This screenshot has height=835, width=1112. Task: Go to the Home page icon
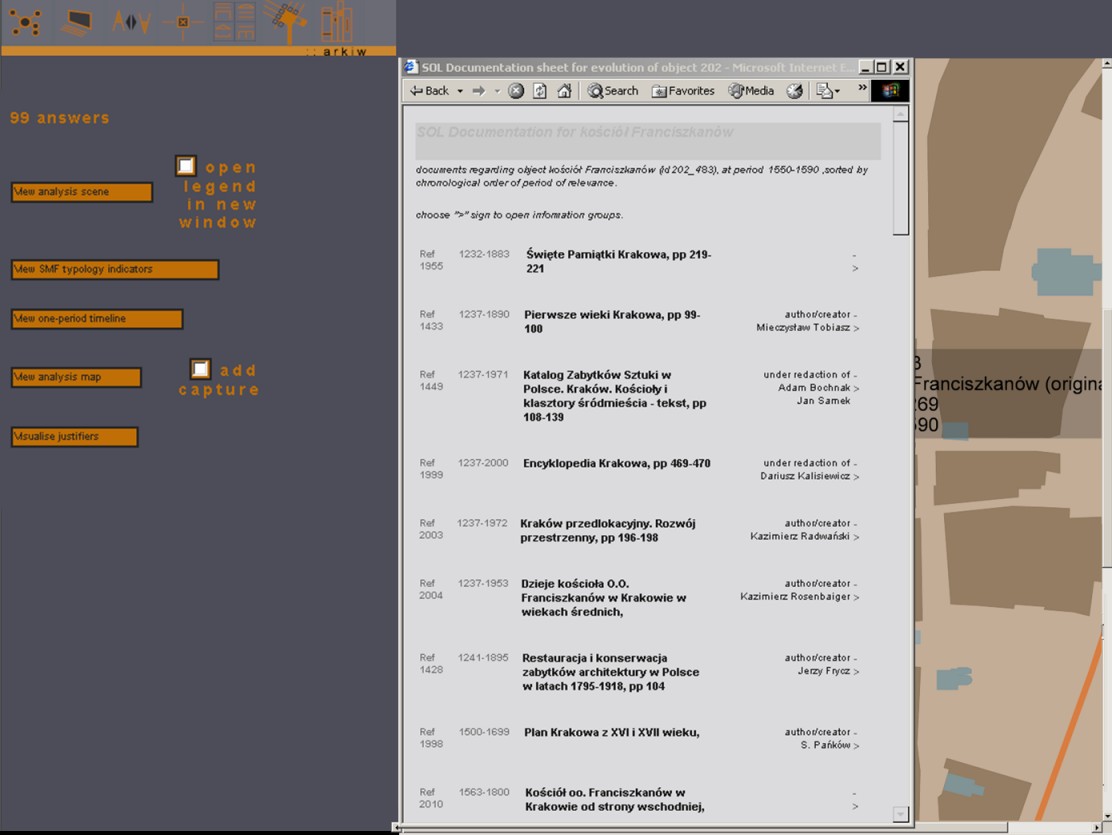(565, 91)
